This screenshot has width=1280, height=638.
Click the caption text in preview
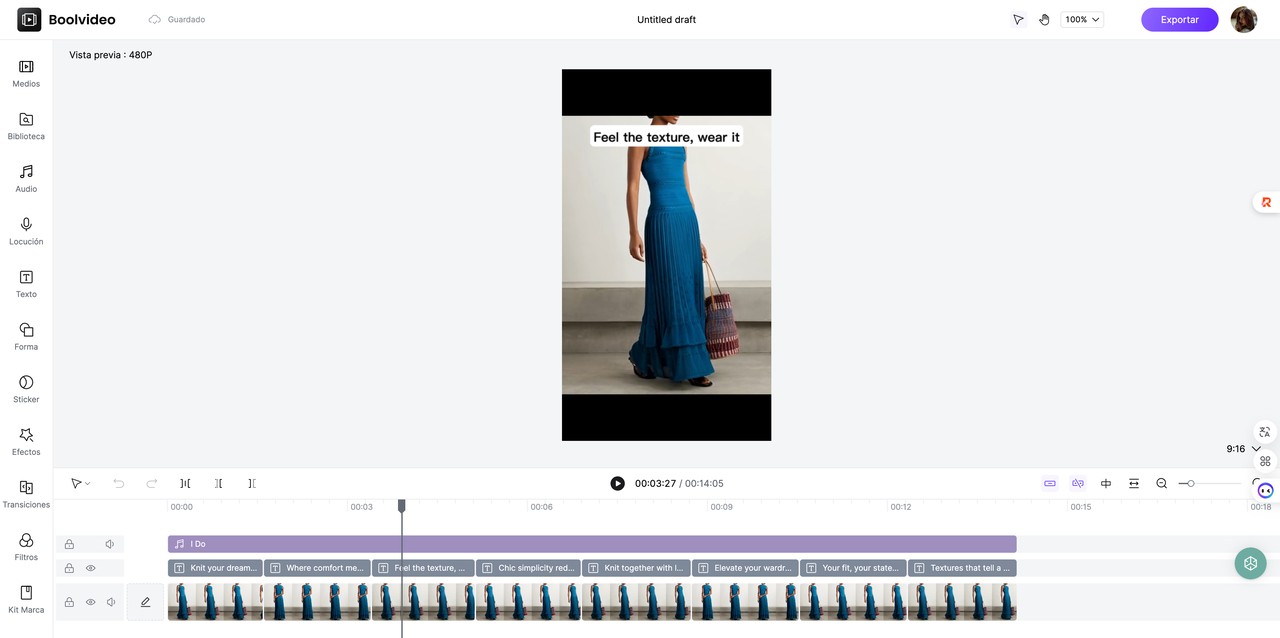coord(666,137)
